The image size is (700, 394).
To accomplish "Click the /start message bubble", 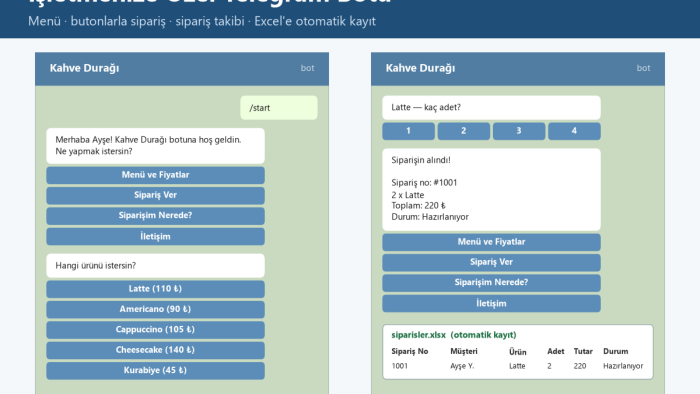I will click(279, 108).
